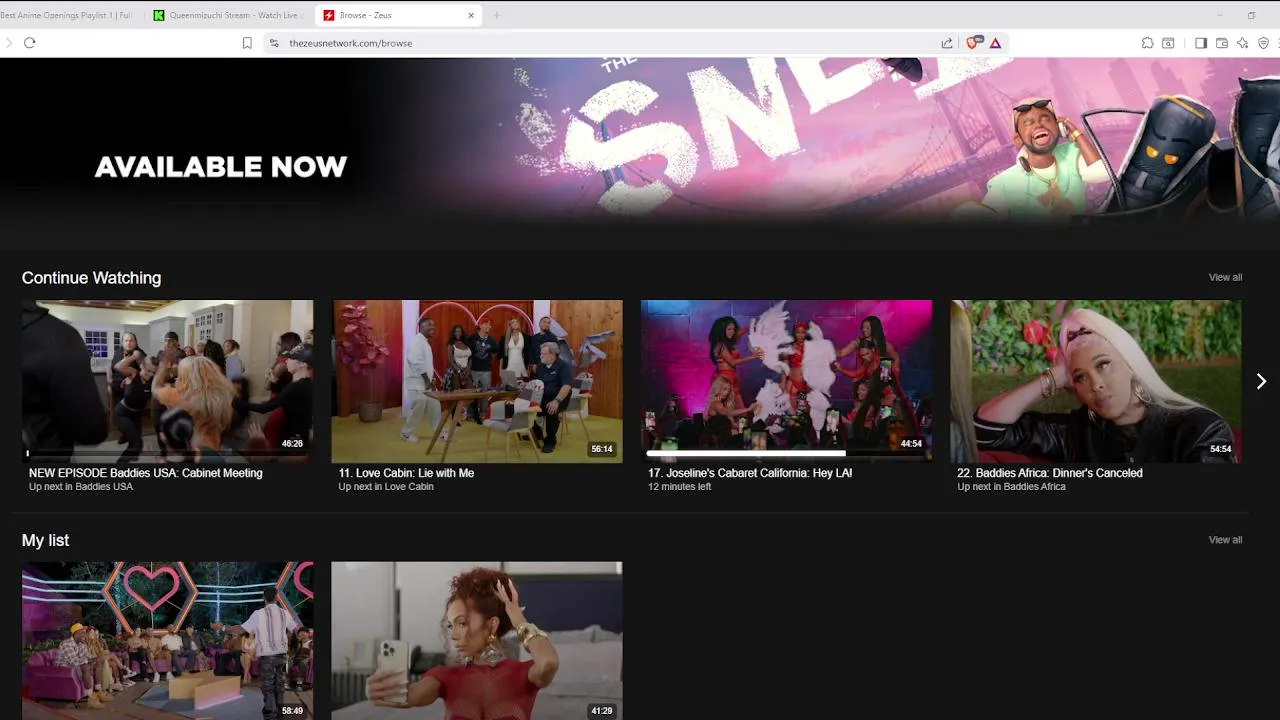View all Continue Watching titles

(x=1225, y=277)
